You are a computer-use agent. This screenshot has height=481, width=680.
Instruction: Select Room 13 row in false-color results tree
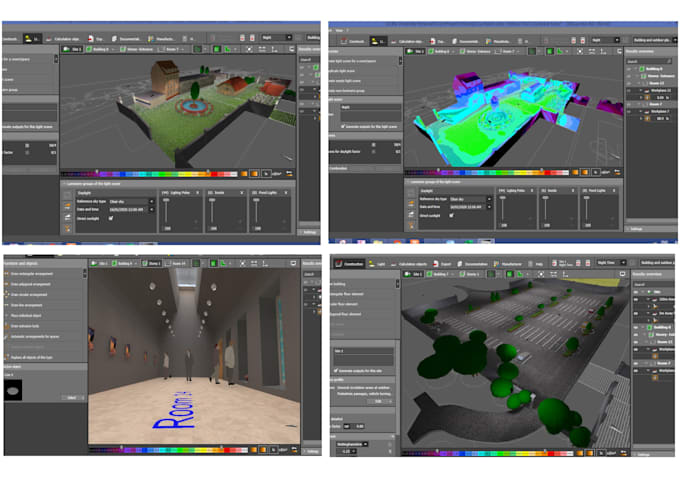(653, 83)
